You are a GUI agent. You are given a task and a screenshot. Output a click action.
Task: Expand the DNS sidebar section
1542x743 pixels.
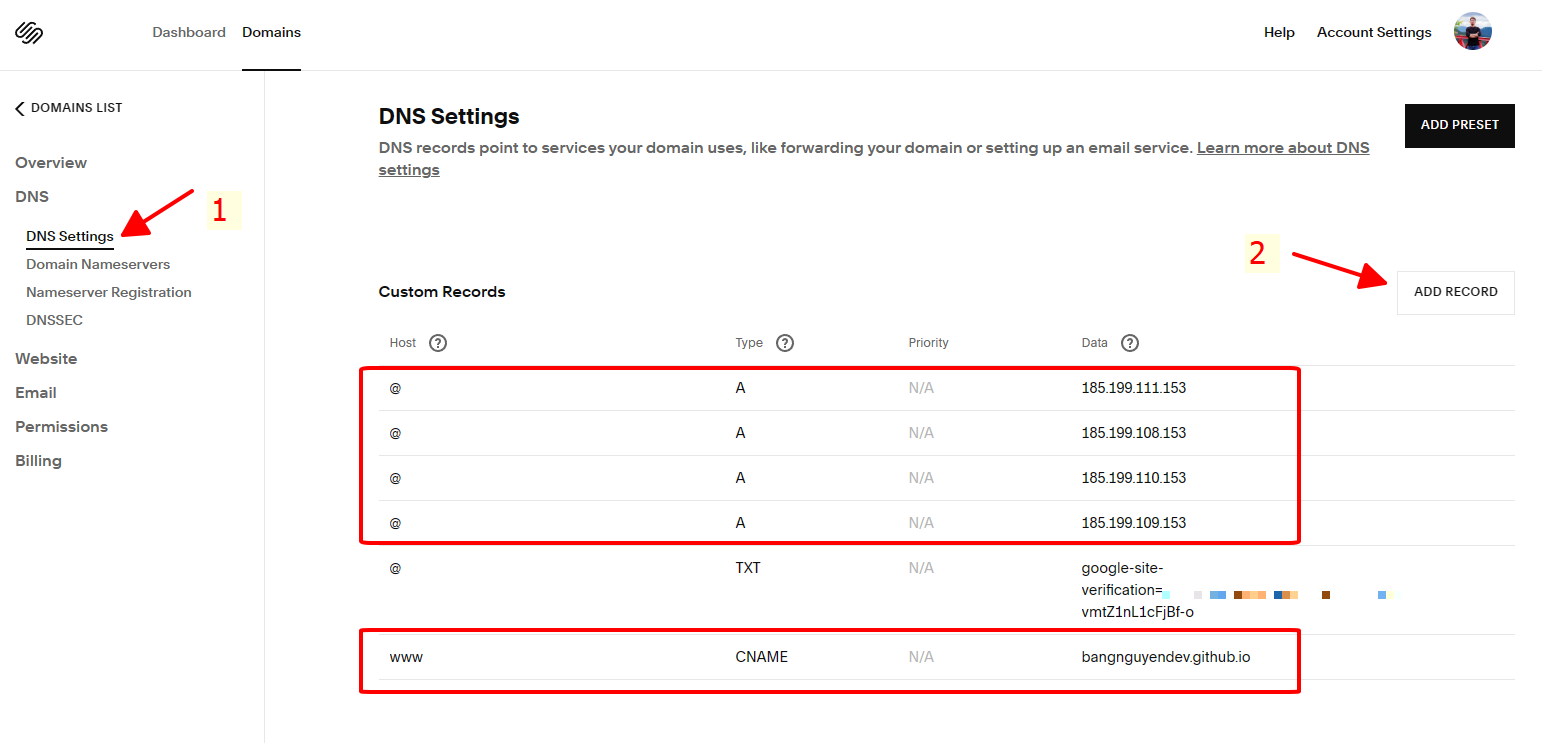[x=32, y=197]
